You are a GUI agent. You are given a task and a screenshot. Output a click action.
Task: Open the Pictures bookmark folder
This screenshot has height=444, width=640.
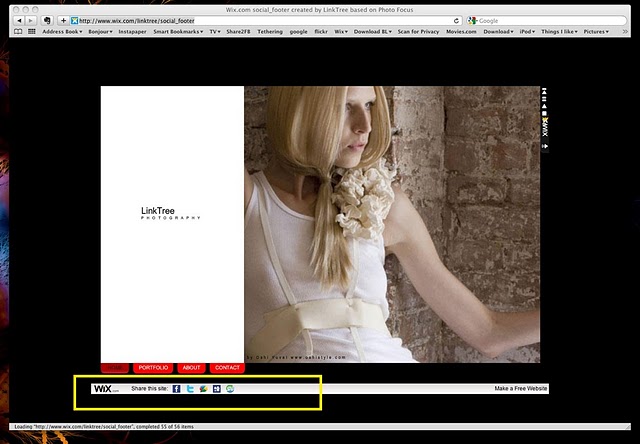point(596,31)
